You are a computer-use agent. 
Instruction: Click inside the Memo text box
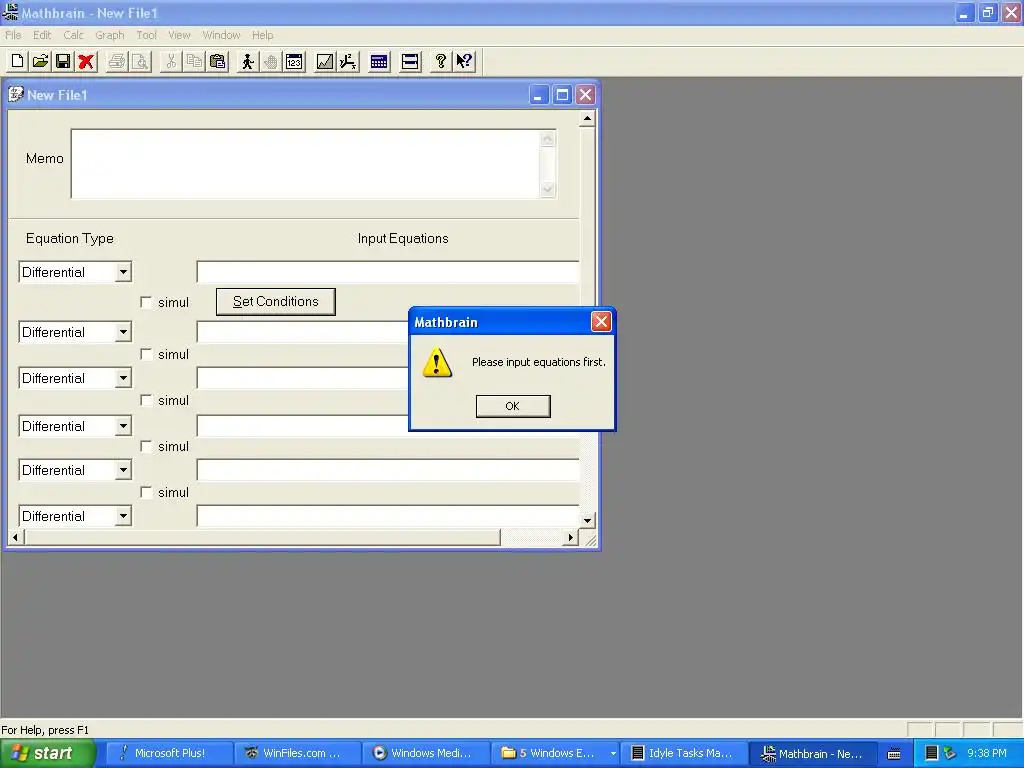(306, 164)
